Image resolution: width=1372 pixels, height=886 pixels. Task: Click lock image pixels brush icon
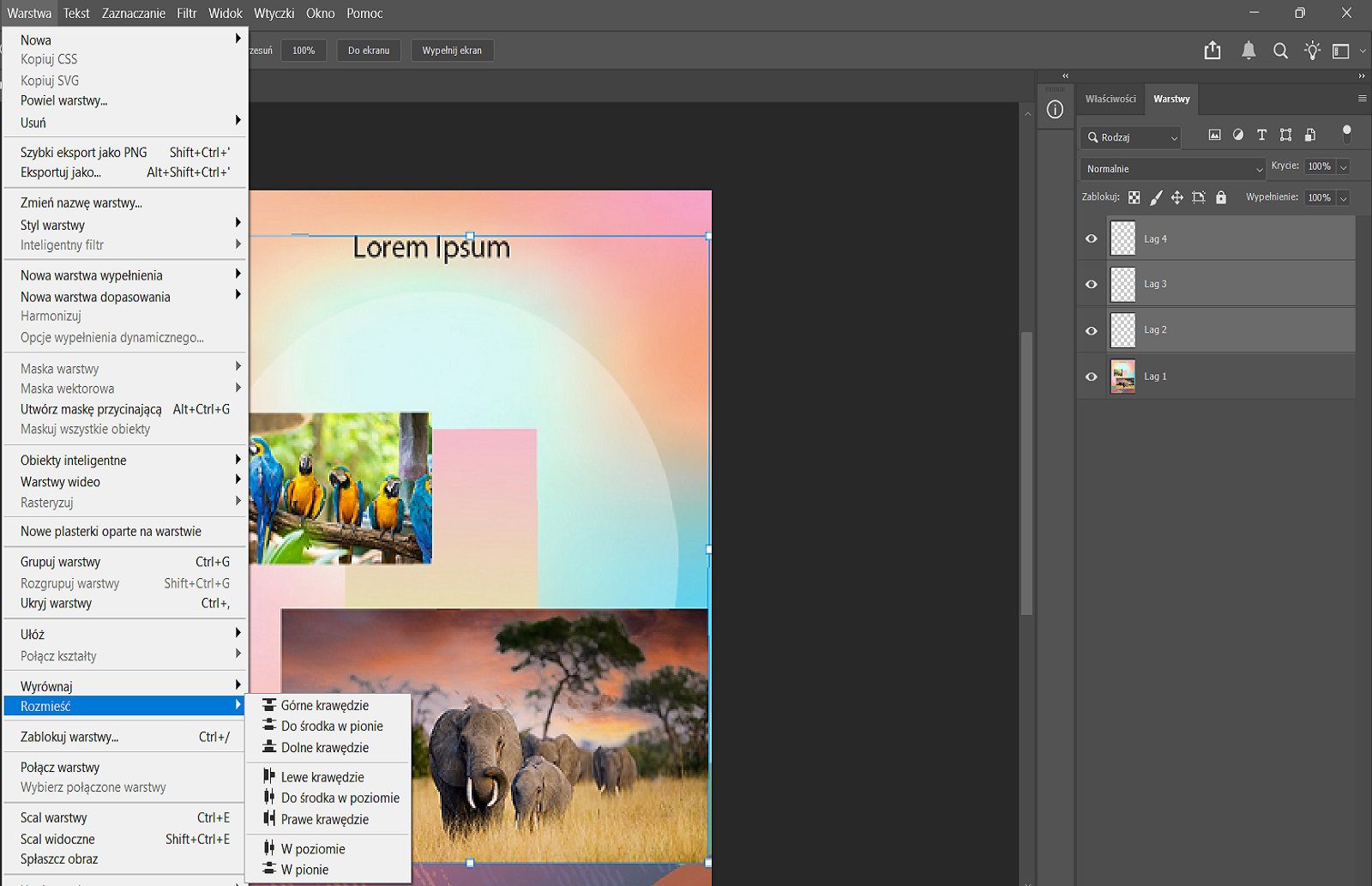1156,197
